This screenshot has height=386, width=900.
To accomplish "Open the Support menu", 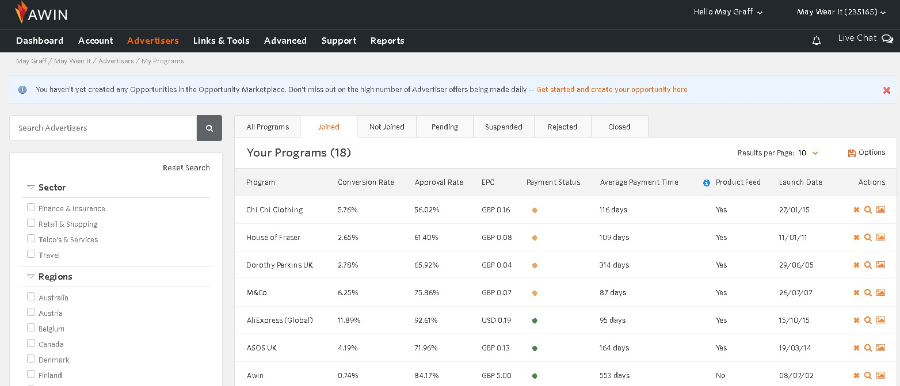I will [x=339, y=41].
